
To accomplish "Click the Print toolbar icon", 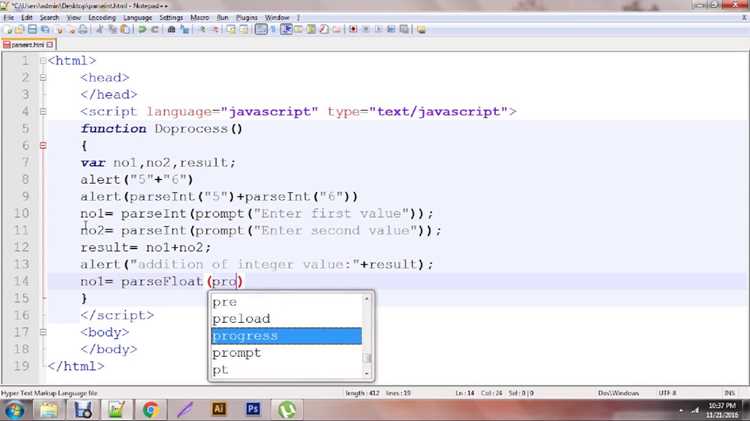I will tap(83, 30).
